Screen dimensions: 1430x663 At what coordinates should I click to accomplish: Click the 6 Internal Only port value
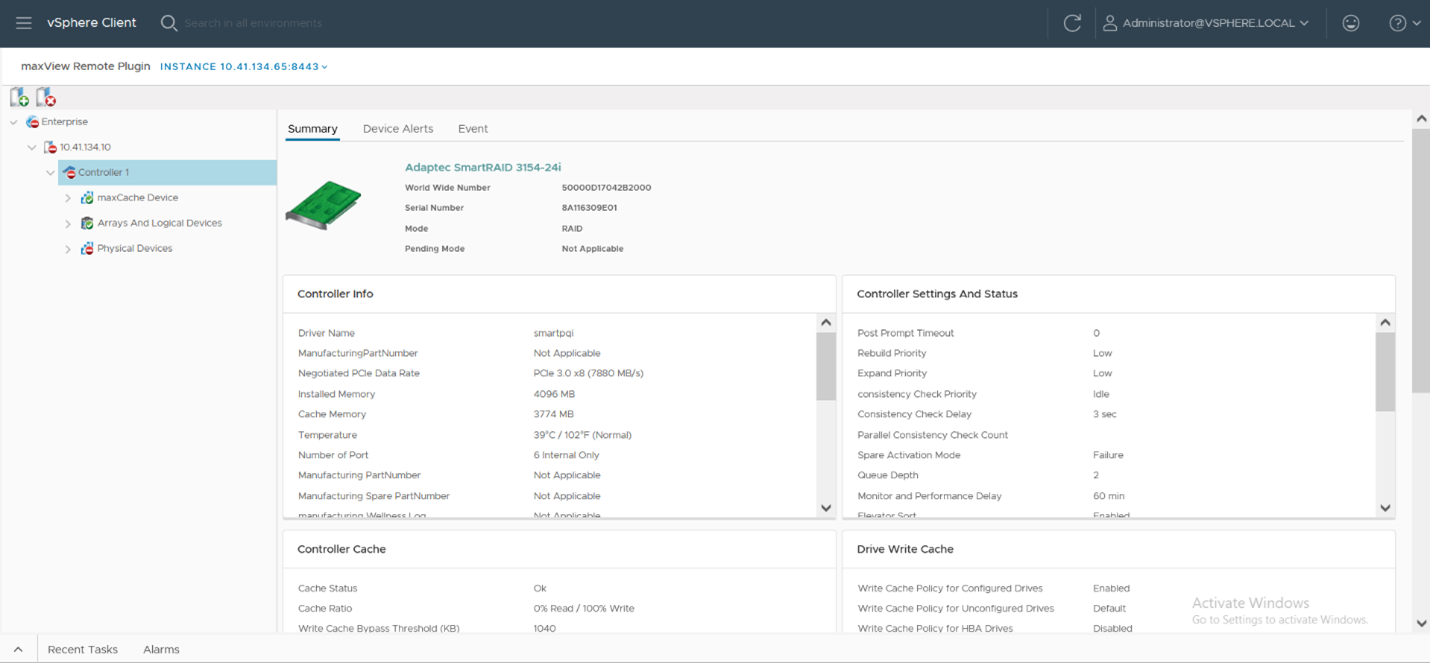567,455
